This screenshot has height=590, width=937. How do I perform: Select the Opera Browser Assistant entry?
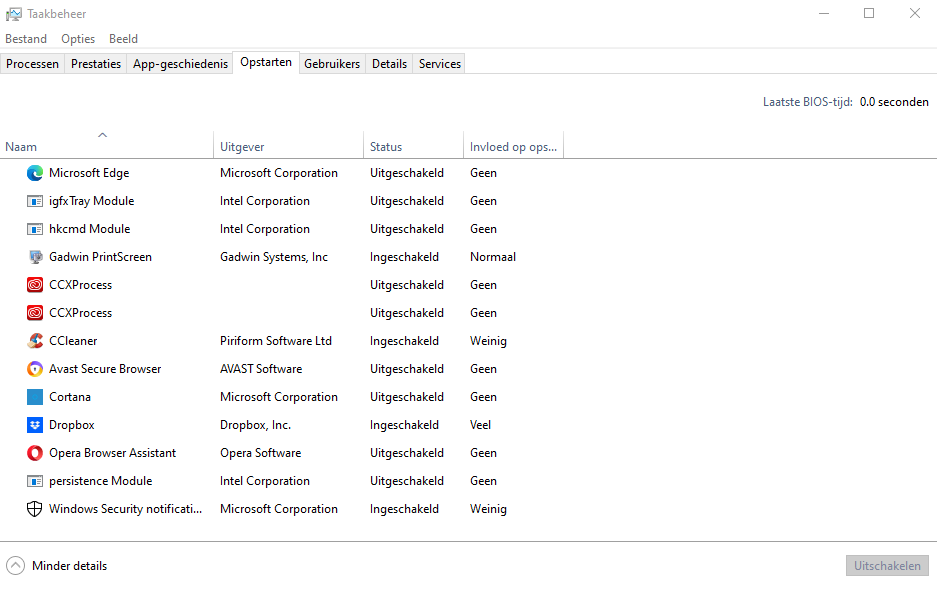[112, 453]
